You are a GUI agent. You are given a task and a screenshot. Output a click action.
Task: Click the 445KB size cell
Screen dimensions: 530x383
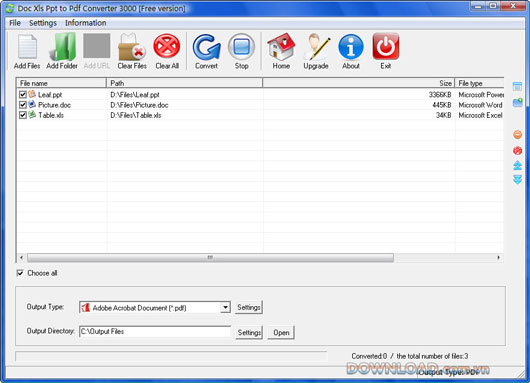[442, 105]
